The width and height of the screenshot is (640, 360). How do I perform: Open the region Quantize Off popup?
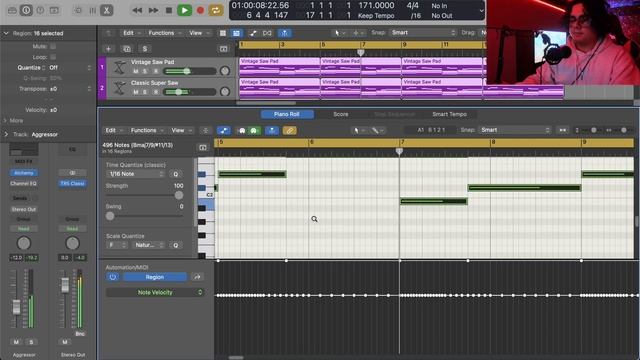[69, 68]
